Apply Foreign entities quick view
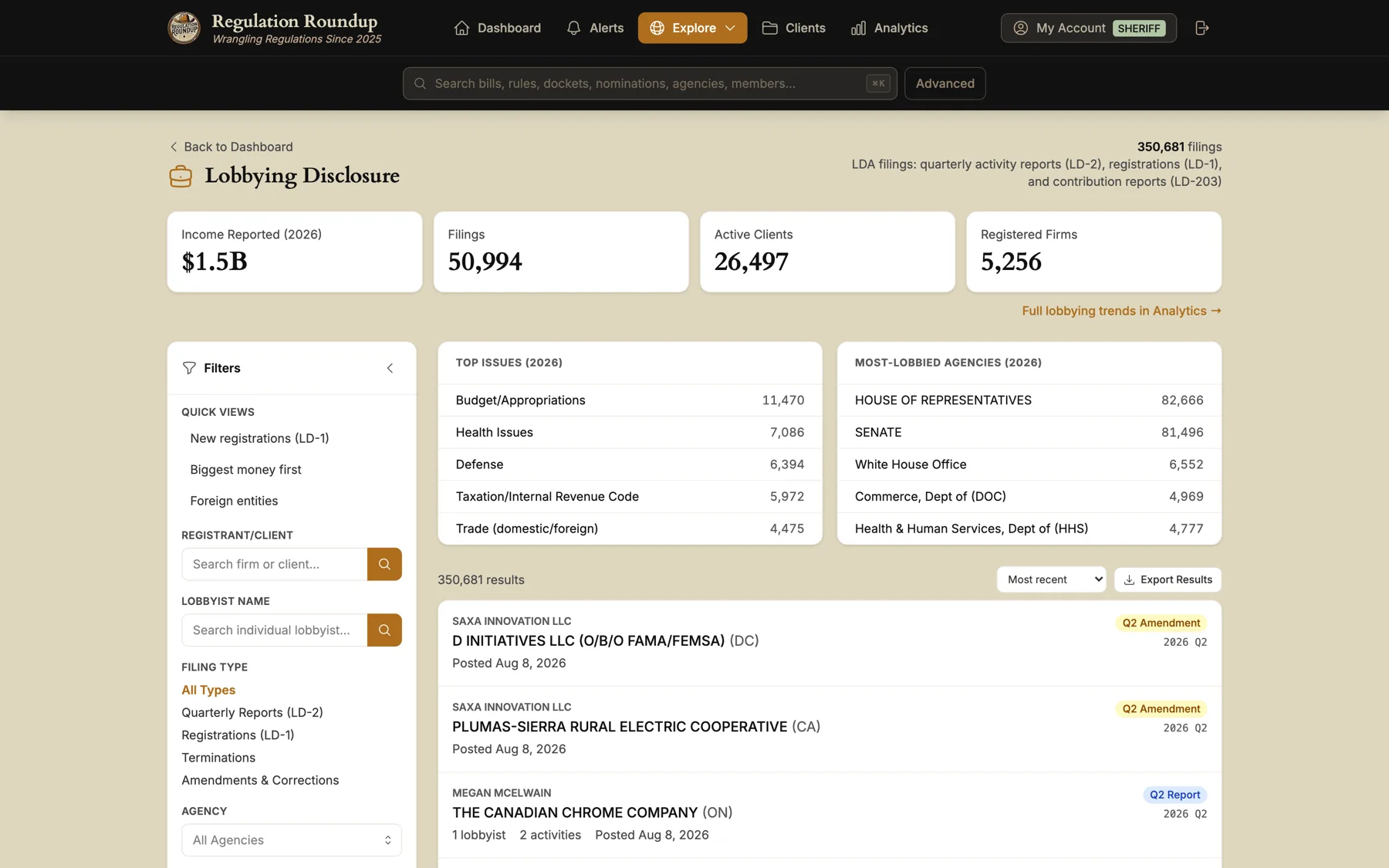 coord(234,501)
